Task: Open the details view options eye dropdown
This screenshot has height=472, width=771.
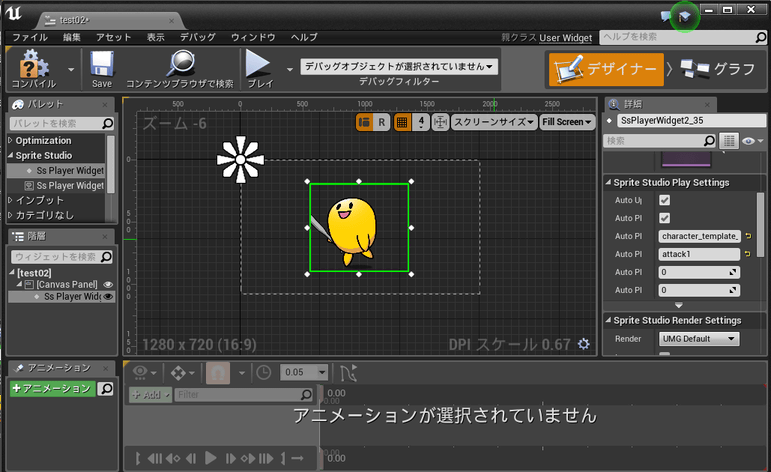Action: 752,141
